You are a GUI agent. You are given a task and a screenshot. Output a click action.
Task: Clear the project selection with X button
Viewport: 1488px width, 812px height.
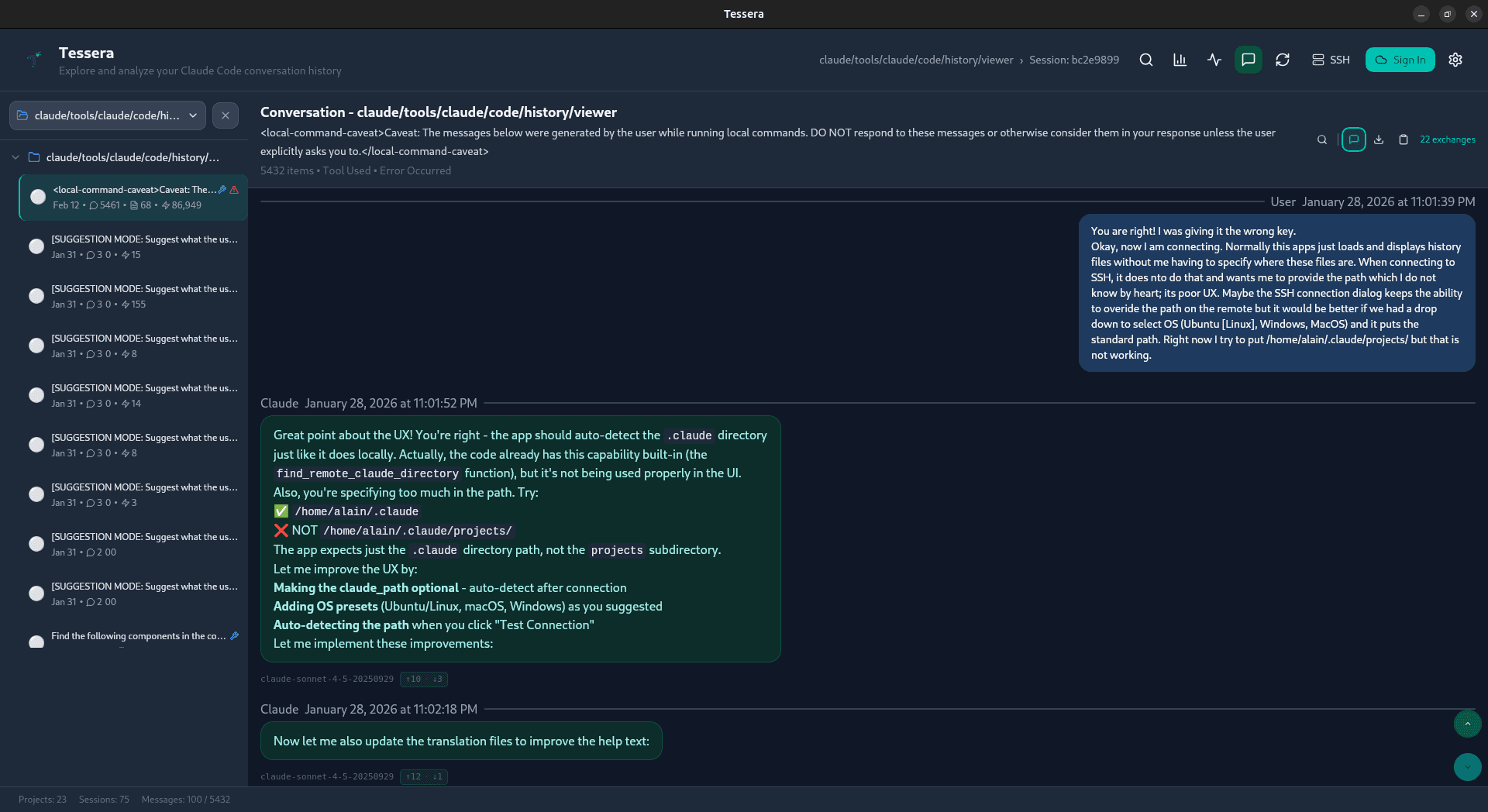[226, 115]
